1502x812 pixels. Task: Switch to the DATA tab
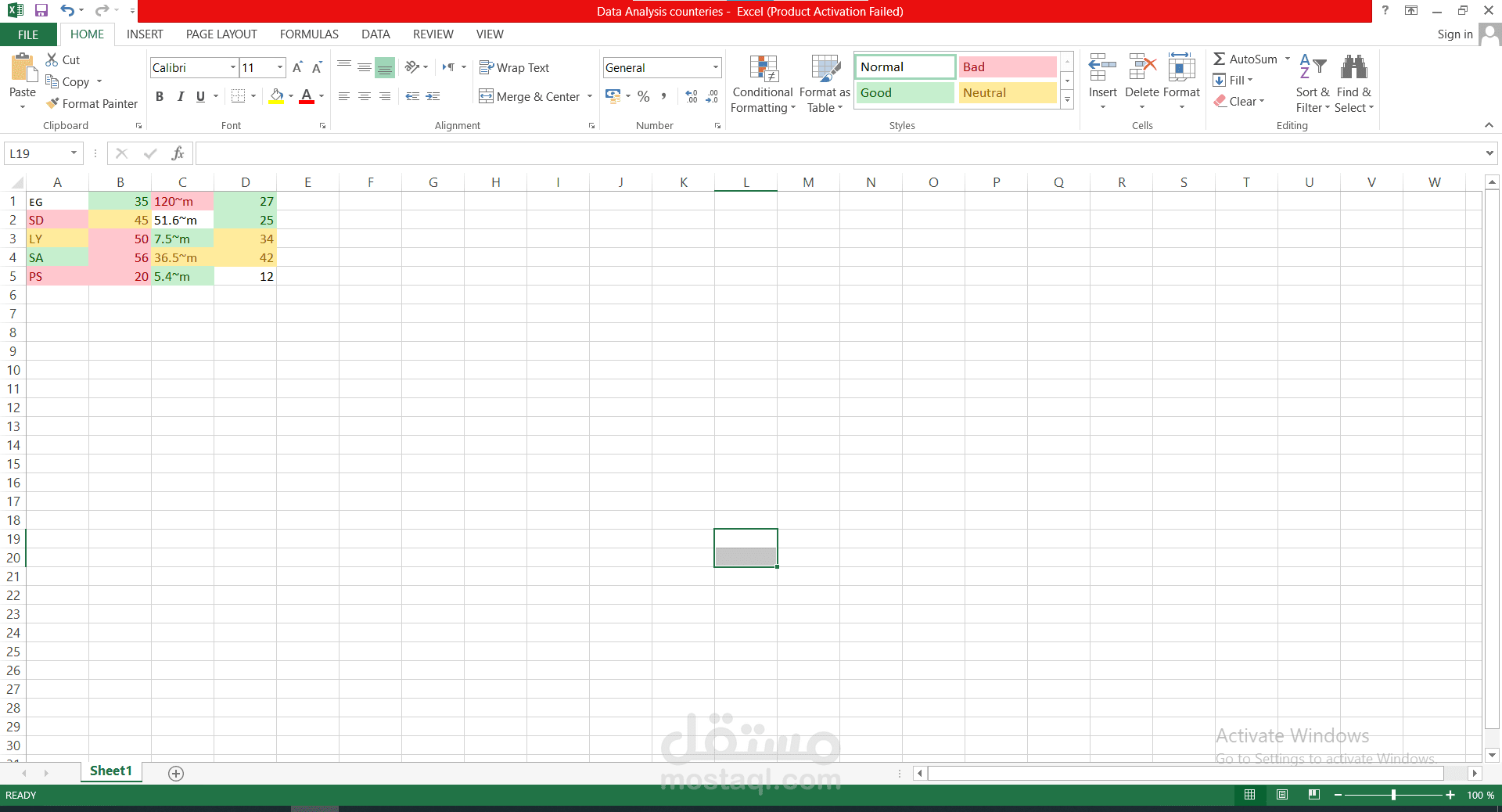tap(375, 34)
